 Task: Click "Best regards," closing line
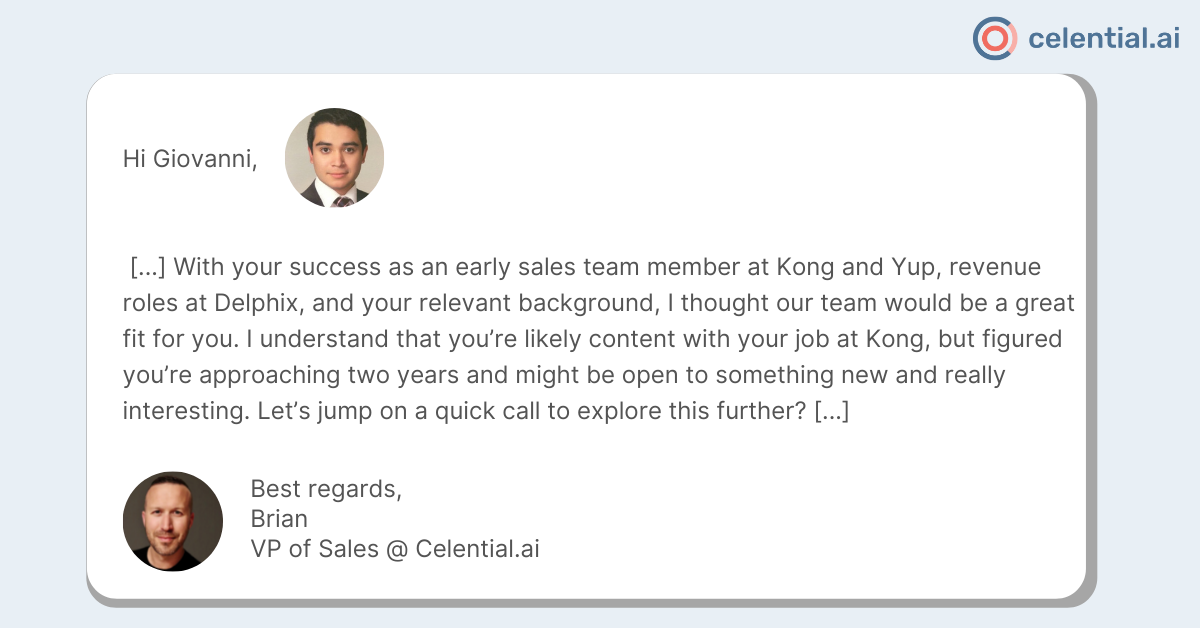coord(326,490)
